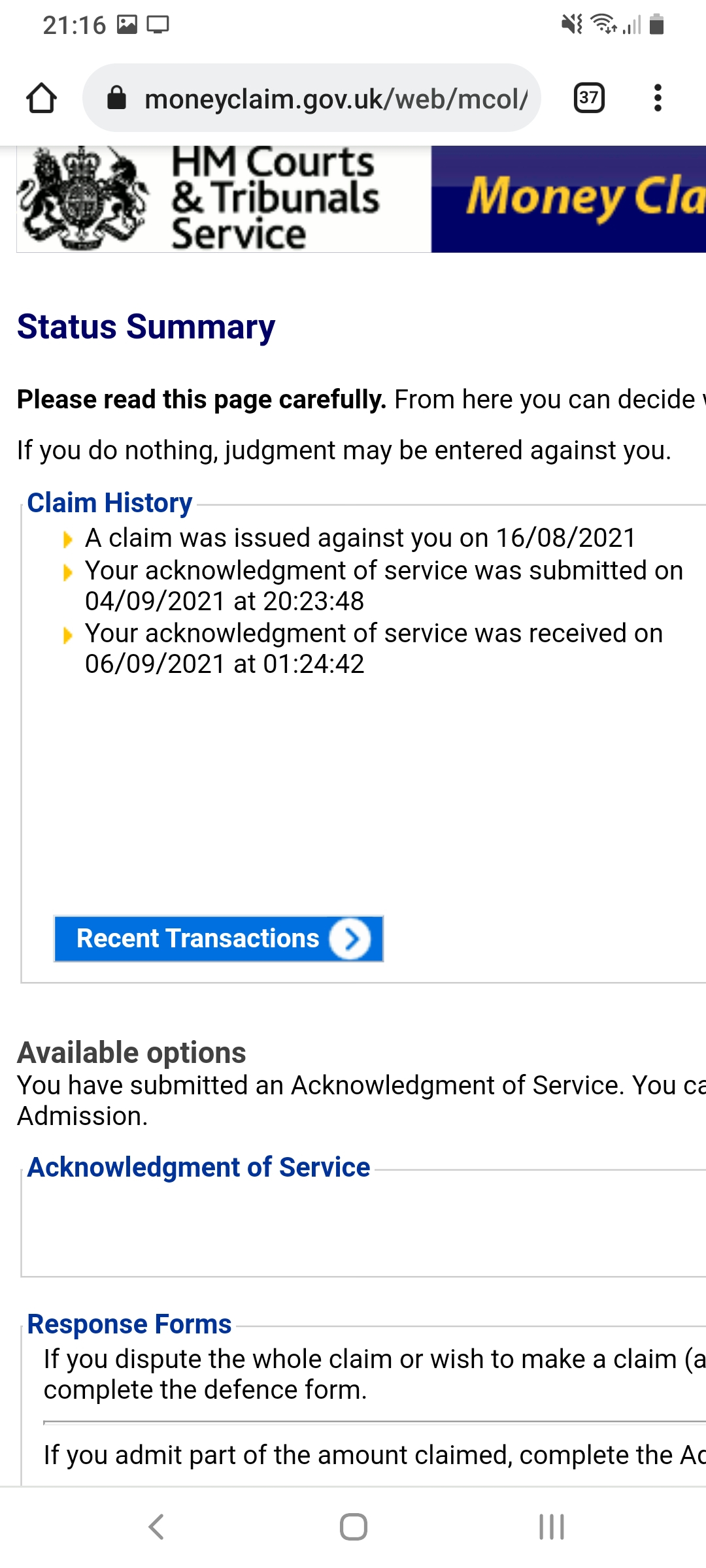Screen dimensions: 706x1568
Task: Tap the Acknowledgment of Service heading
Action: point(199,1168)
